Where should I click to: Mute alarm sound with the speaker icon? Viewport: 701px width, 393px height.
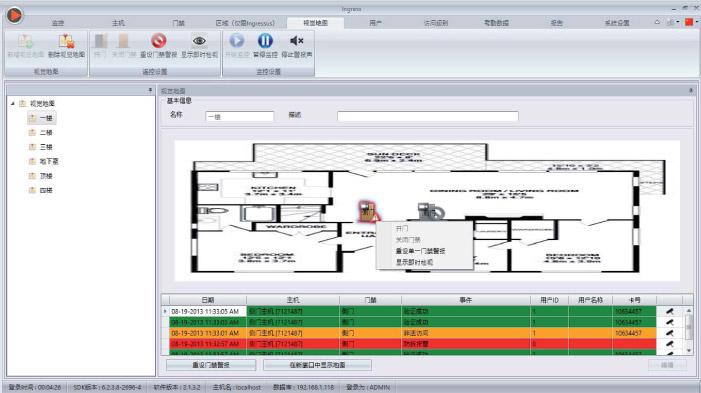point(296,41)
